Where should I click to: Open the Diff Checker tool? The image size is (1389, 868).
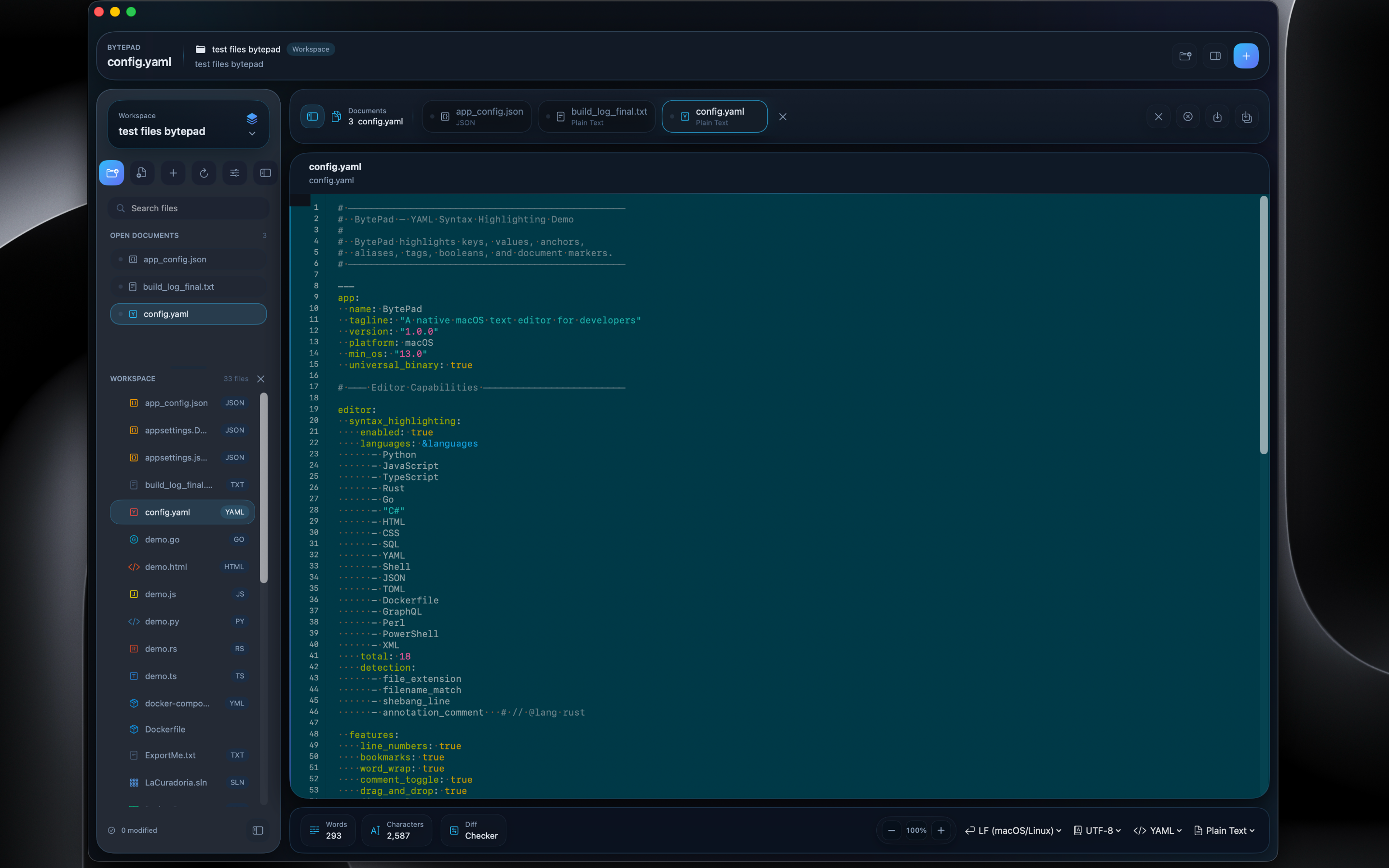[x=473, y=830]
